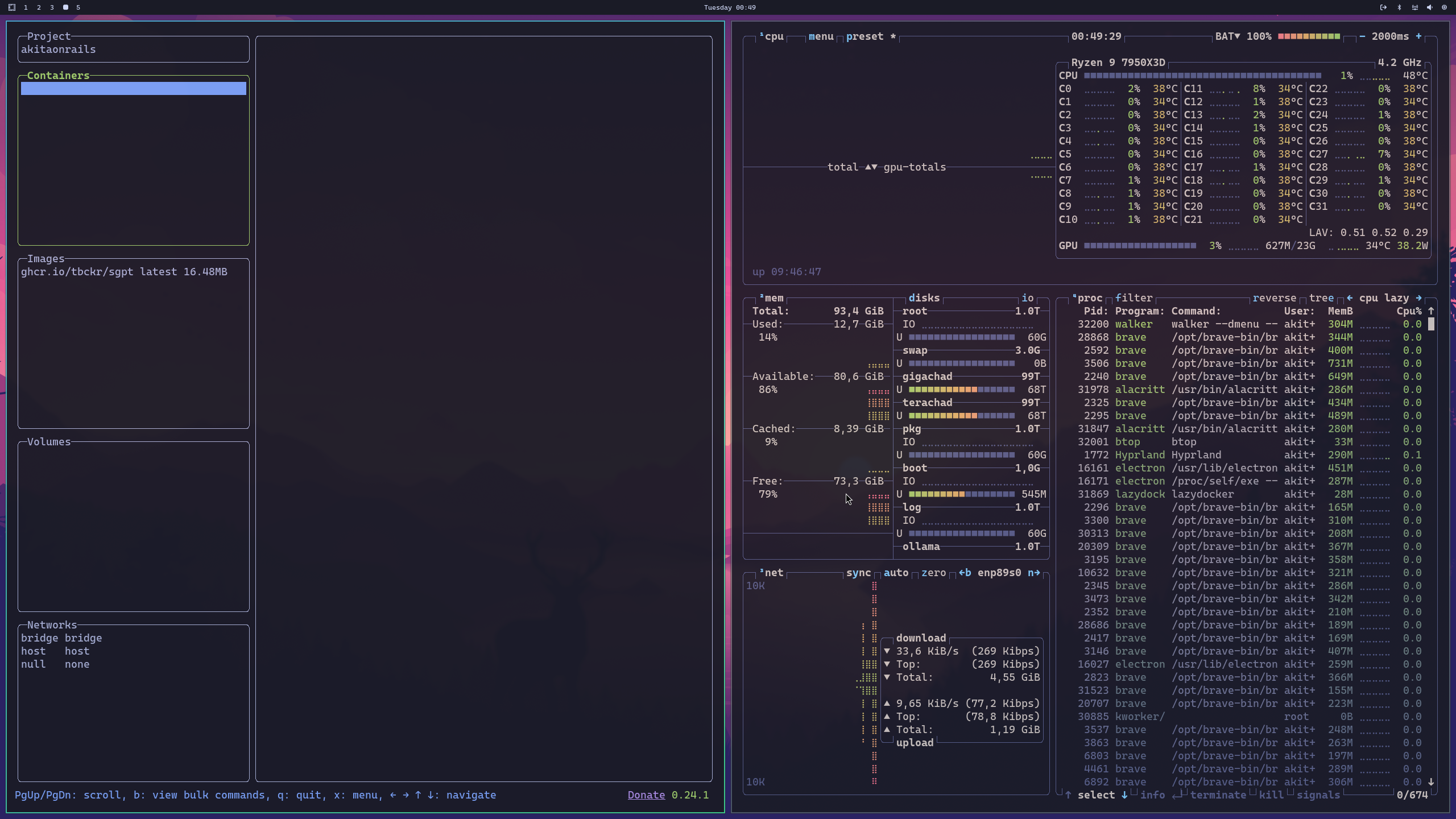Click the volume speaker icon
The height and width of the screenshot is (819, 1456).
1429,7
